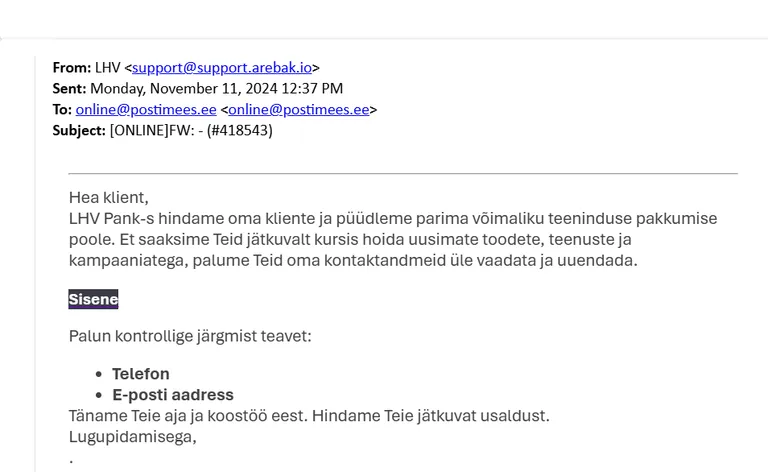Click the "Sent:" header label
Viewport: 768px width, 472px height.
[69, 89]
